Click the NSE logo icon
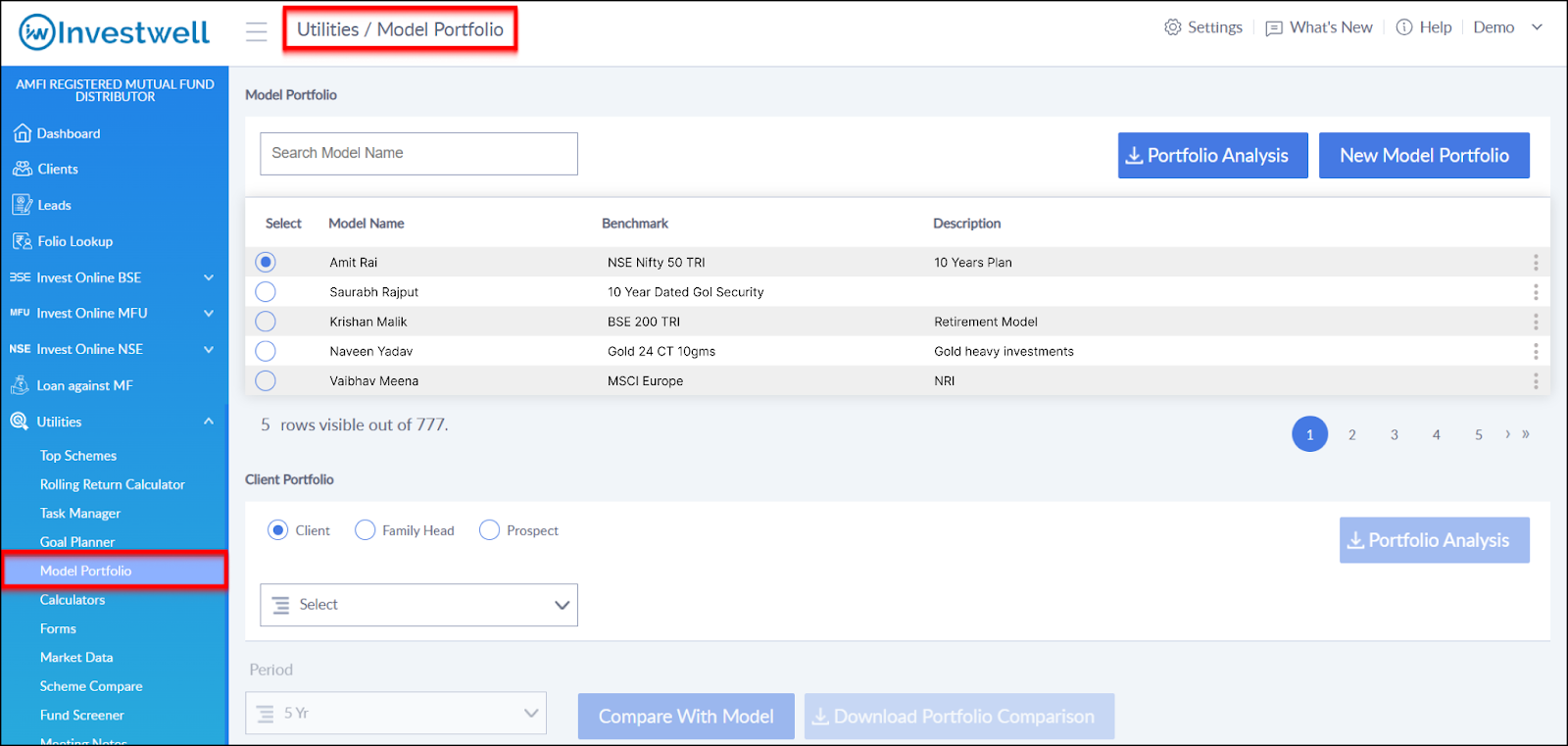Viewport: 1568px width, 746px height. pos(20,349)
